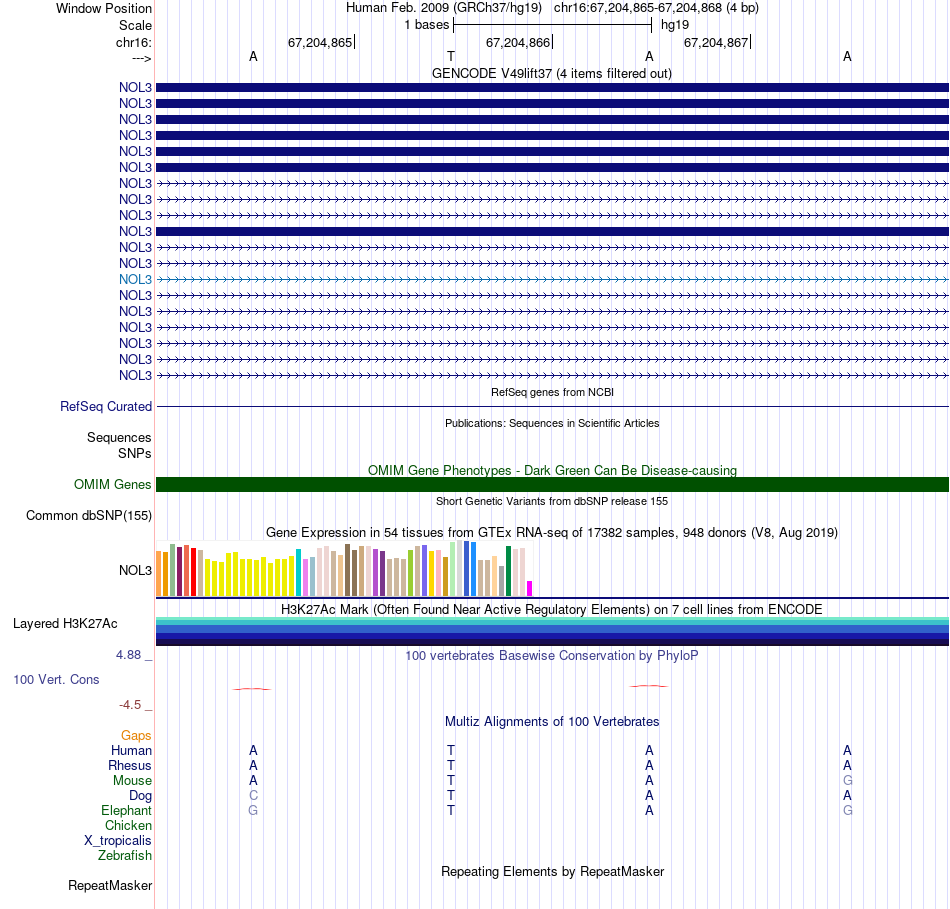This screenshot has width=950, height=909.
Task: Click the magenta bar in the GTEx expression chart
Action: 530,588
